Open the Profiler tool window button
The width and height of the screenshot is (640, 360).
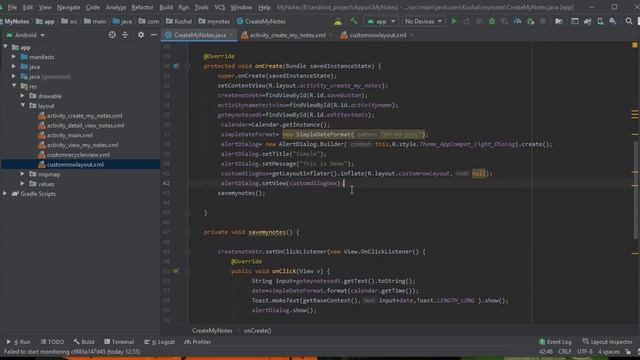198,342
